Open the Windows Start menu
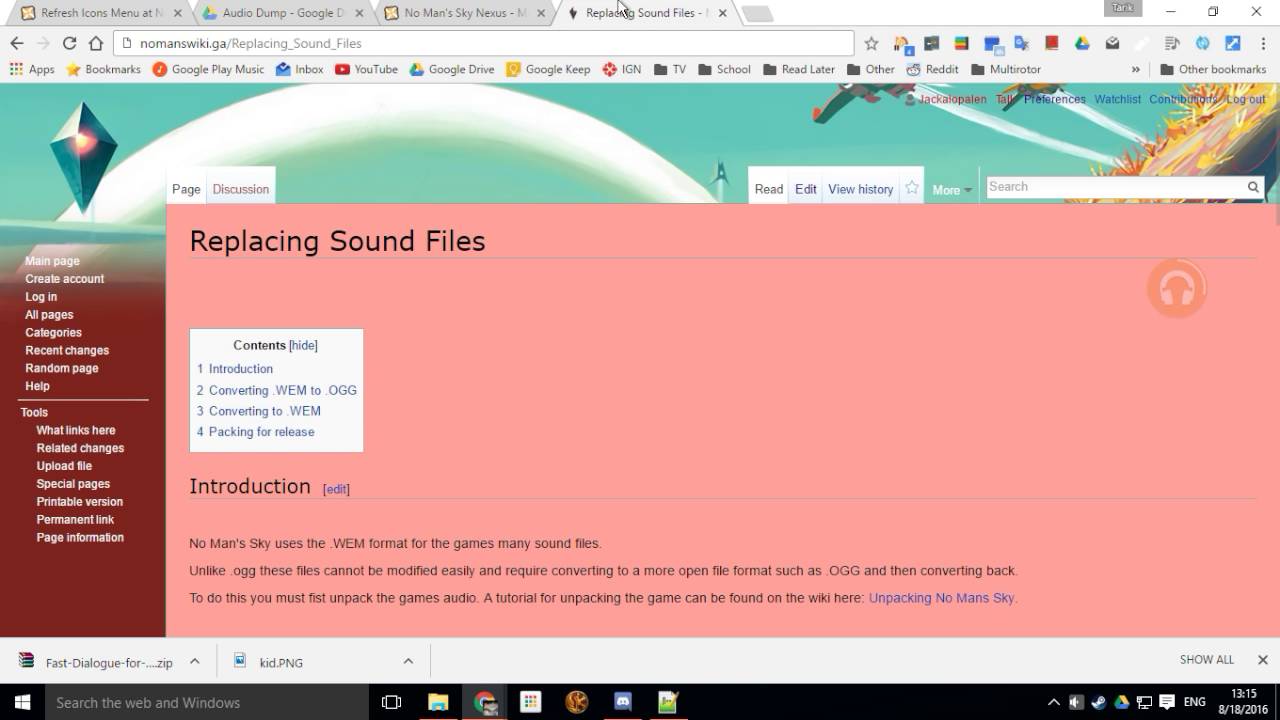This screenshot has width=1280, height=720. (x=22, y=702)
